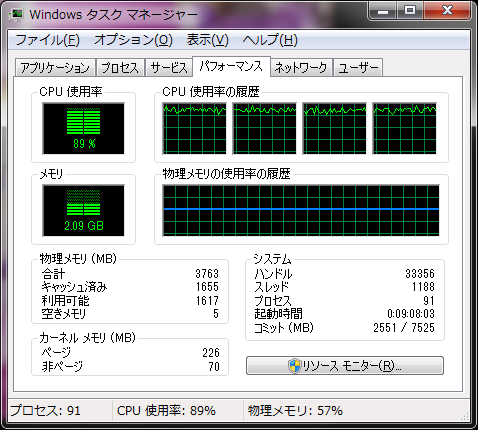Close the Task Manager window
The height and width of the screenshot is (430, 478).
click(x=447, y=11)
